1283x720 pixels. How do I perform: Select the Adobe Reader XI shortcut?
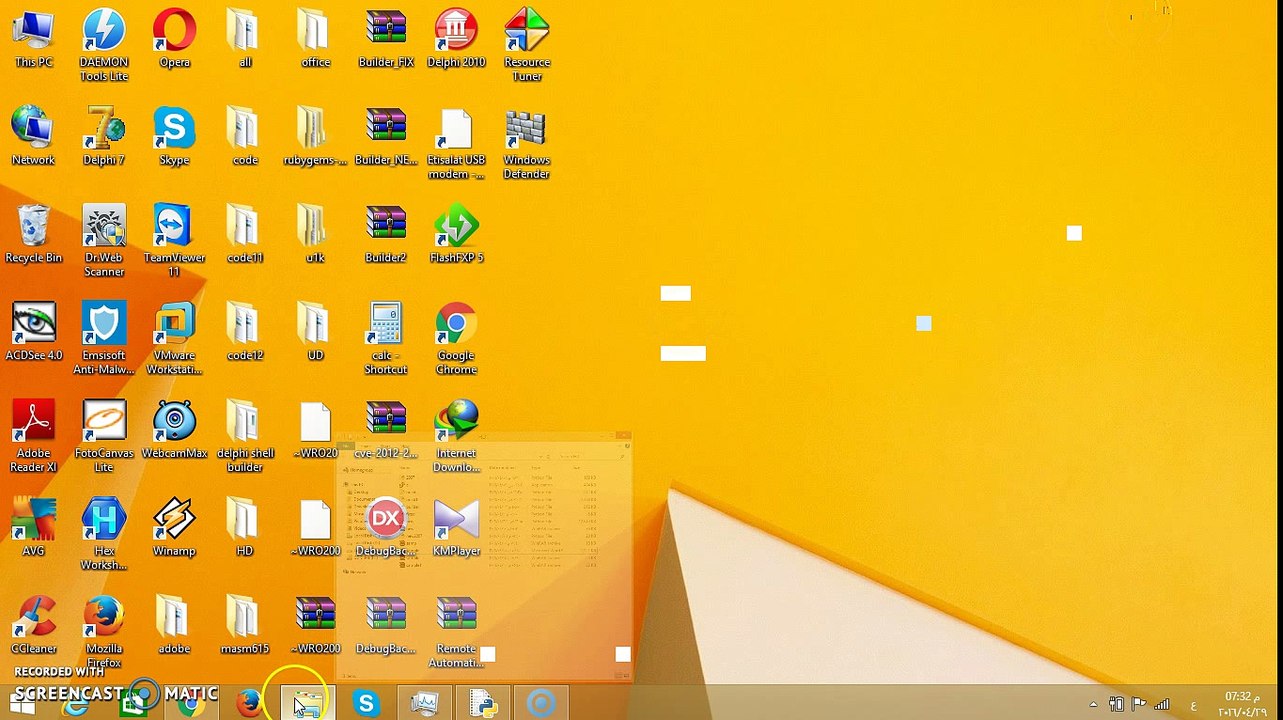tap(33, 437)
